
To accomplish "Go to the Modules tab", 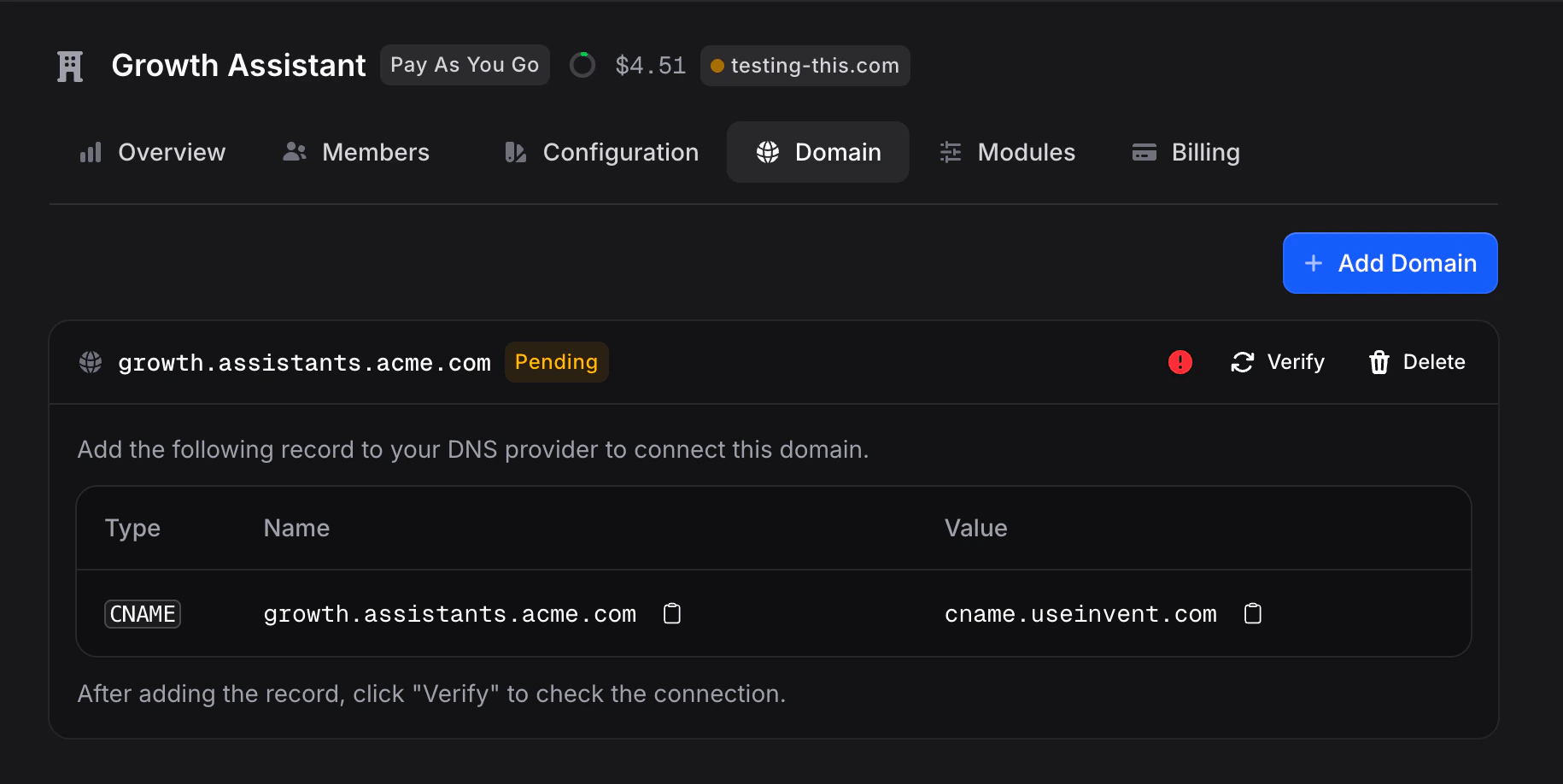I will (1007, 152).
